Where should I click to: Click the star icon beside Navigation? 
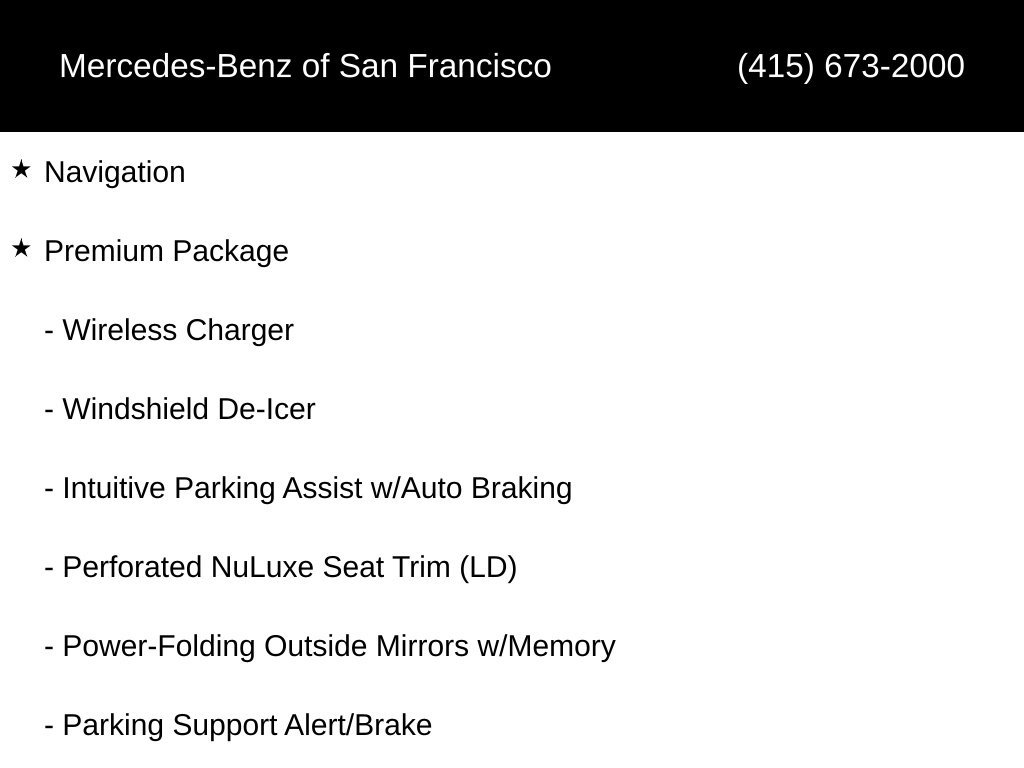click(x=21, y=170)
